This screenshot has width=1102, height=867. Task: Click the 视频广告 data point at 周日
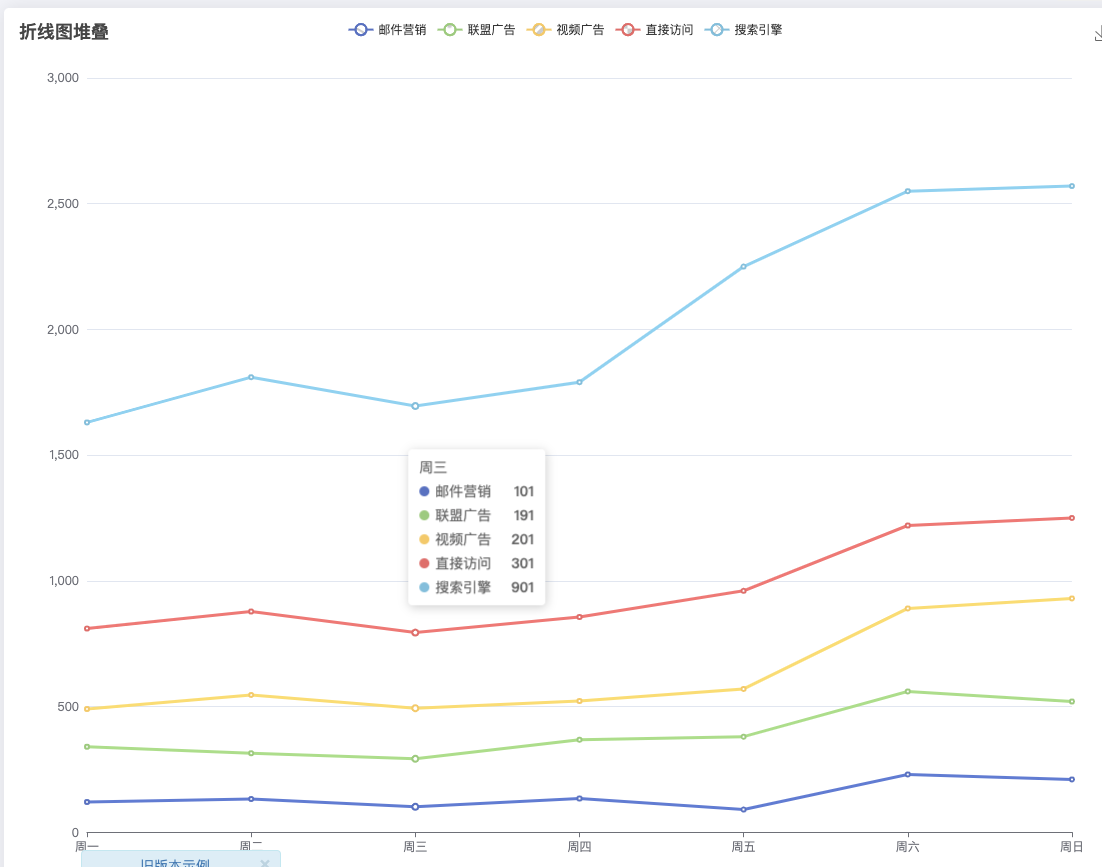click(1070, 597)
